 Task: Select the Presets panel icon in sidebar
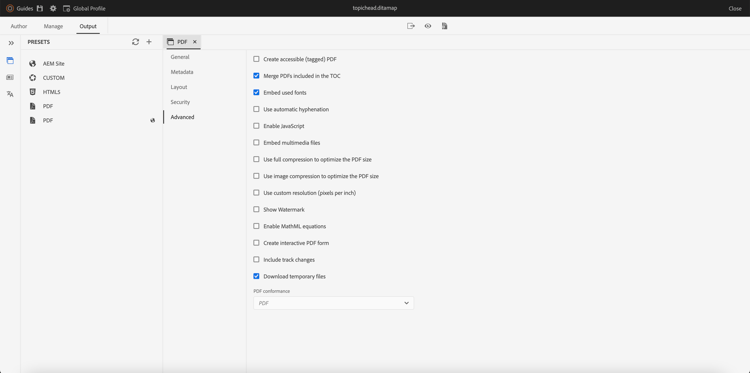(10, 61)
